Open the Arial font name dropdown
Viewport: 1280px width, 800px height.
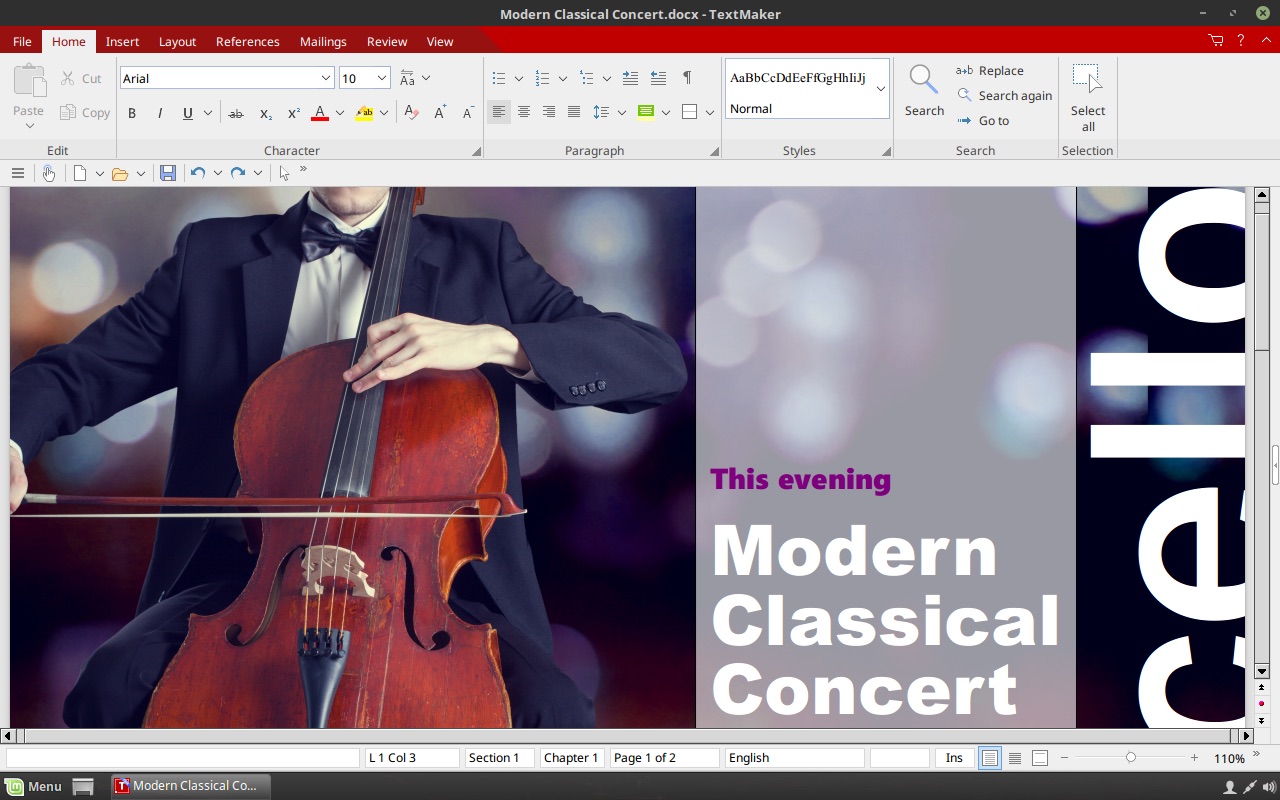(x=326, y=78)
